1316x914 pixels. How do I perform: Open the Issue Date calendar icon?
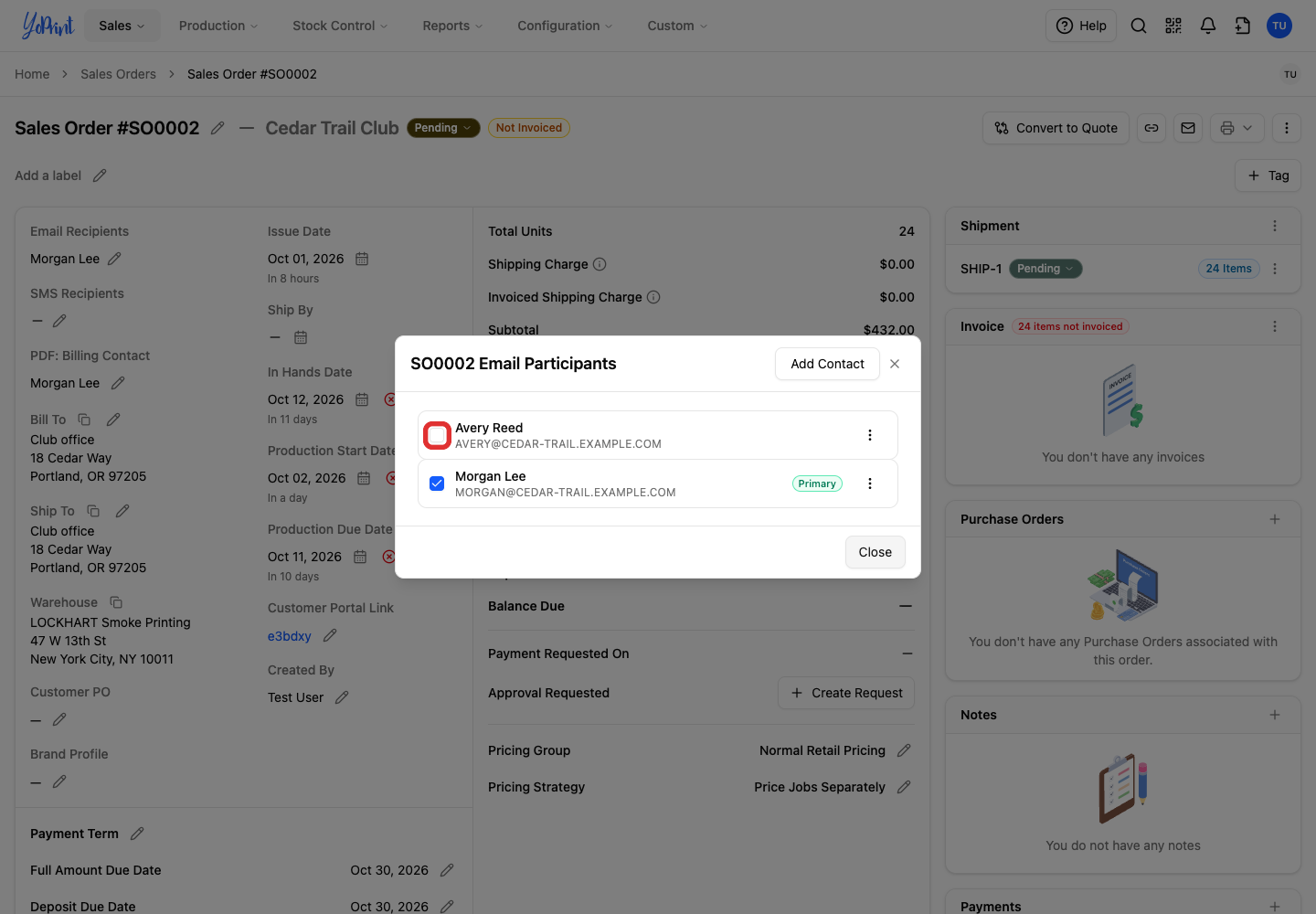click(x=362, y=259)
